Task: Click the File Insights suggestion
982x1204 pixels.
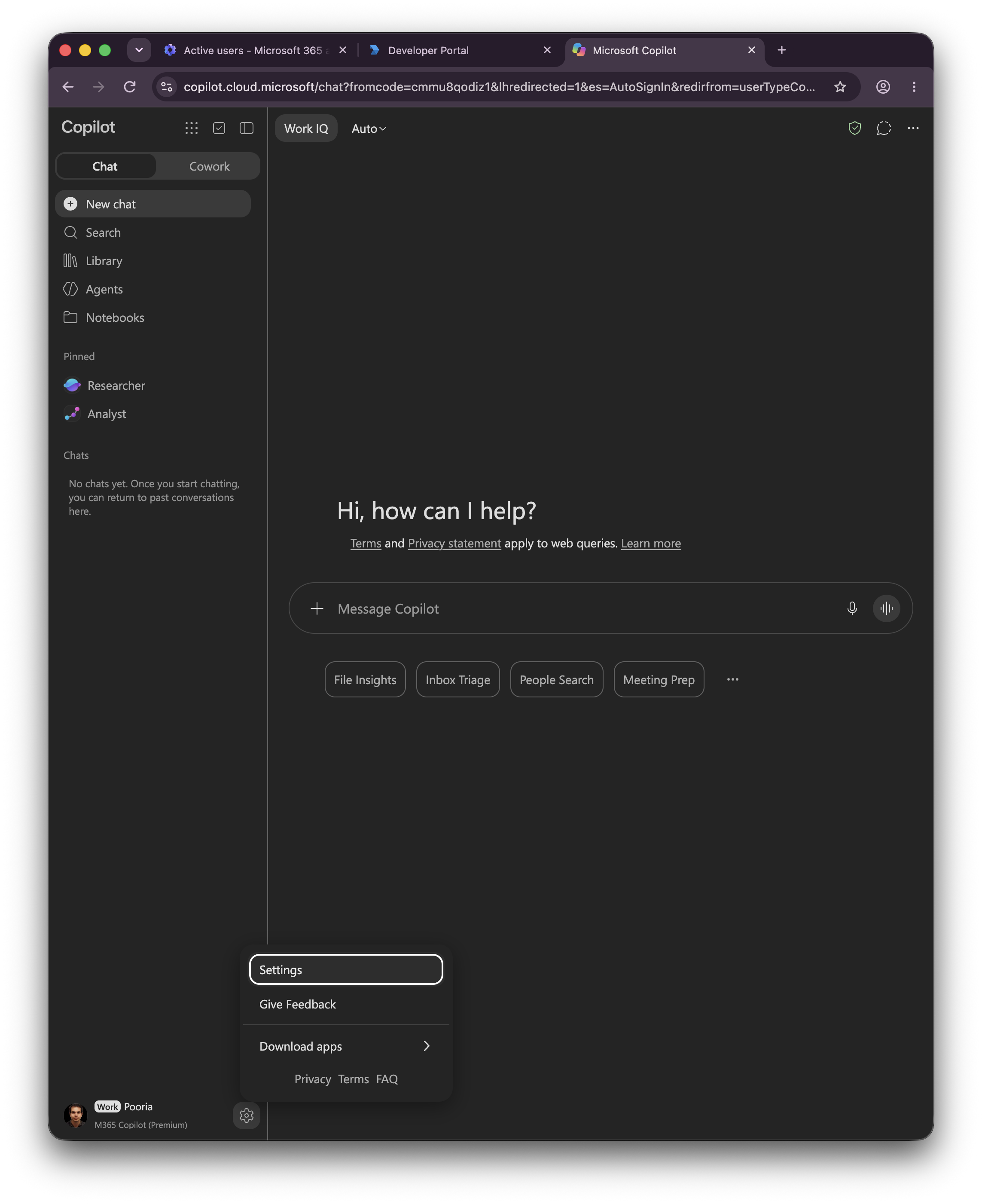Action: [365, 679]
